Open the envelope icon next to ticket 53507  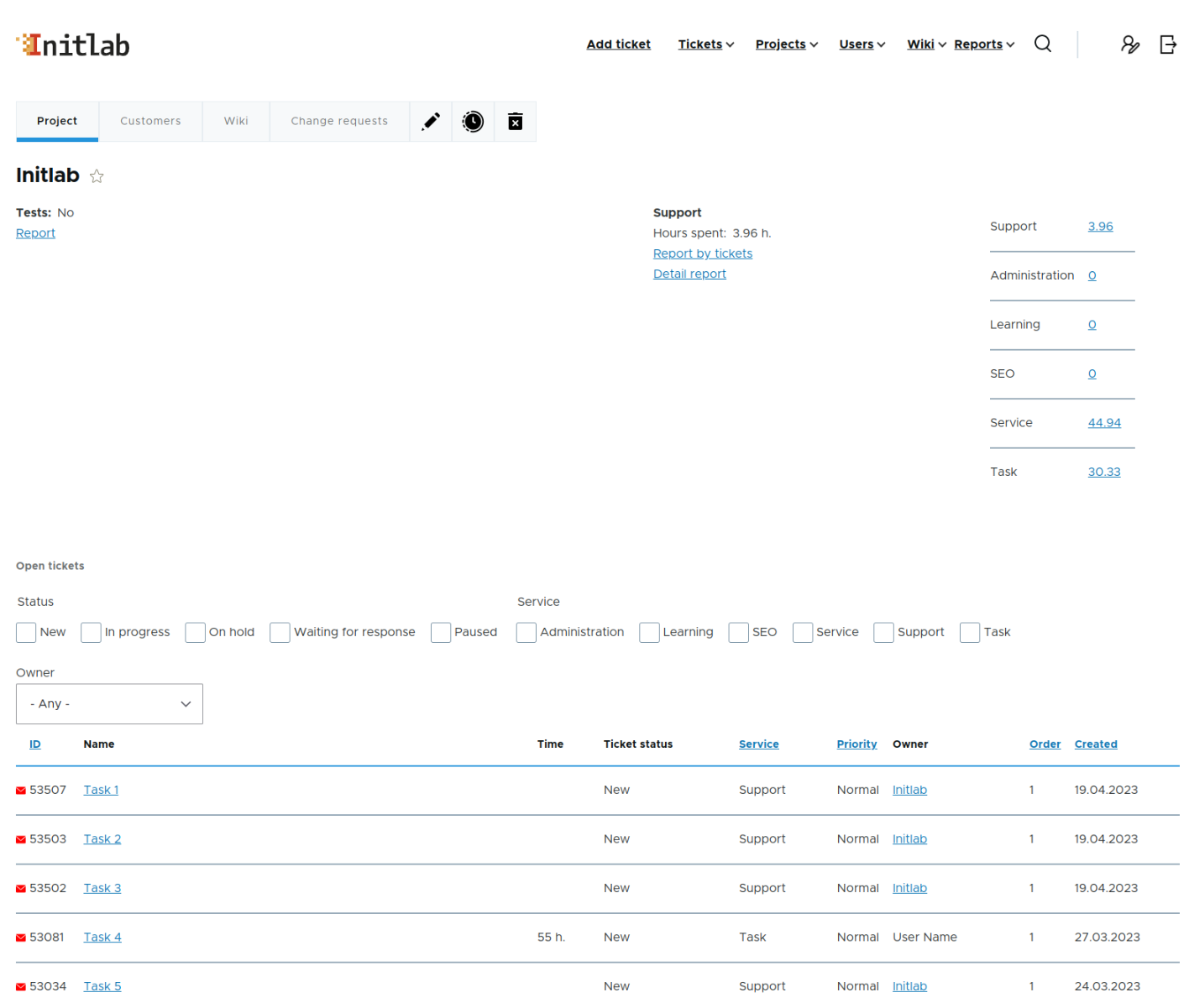19,790
